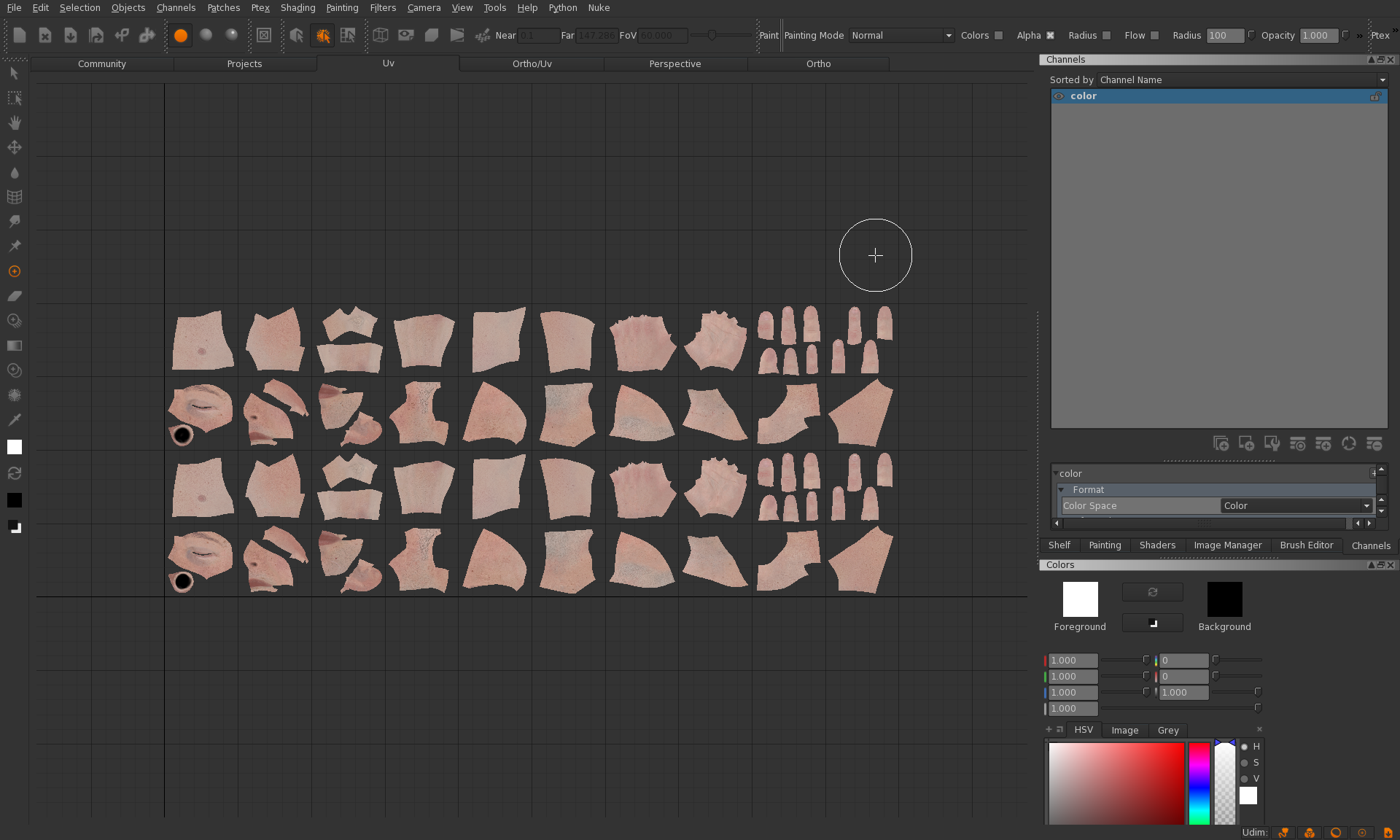Image resolution: width=1400 pixels, height=840 pixels.
Task: Open the Shelf panel tab
Action: tap(1059, 545)
